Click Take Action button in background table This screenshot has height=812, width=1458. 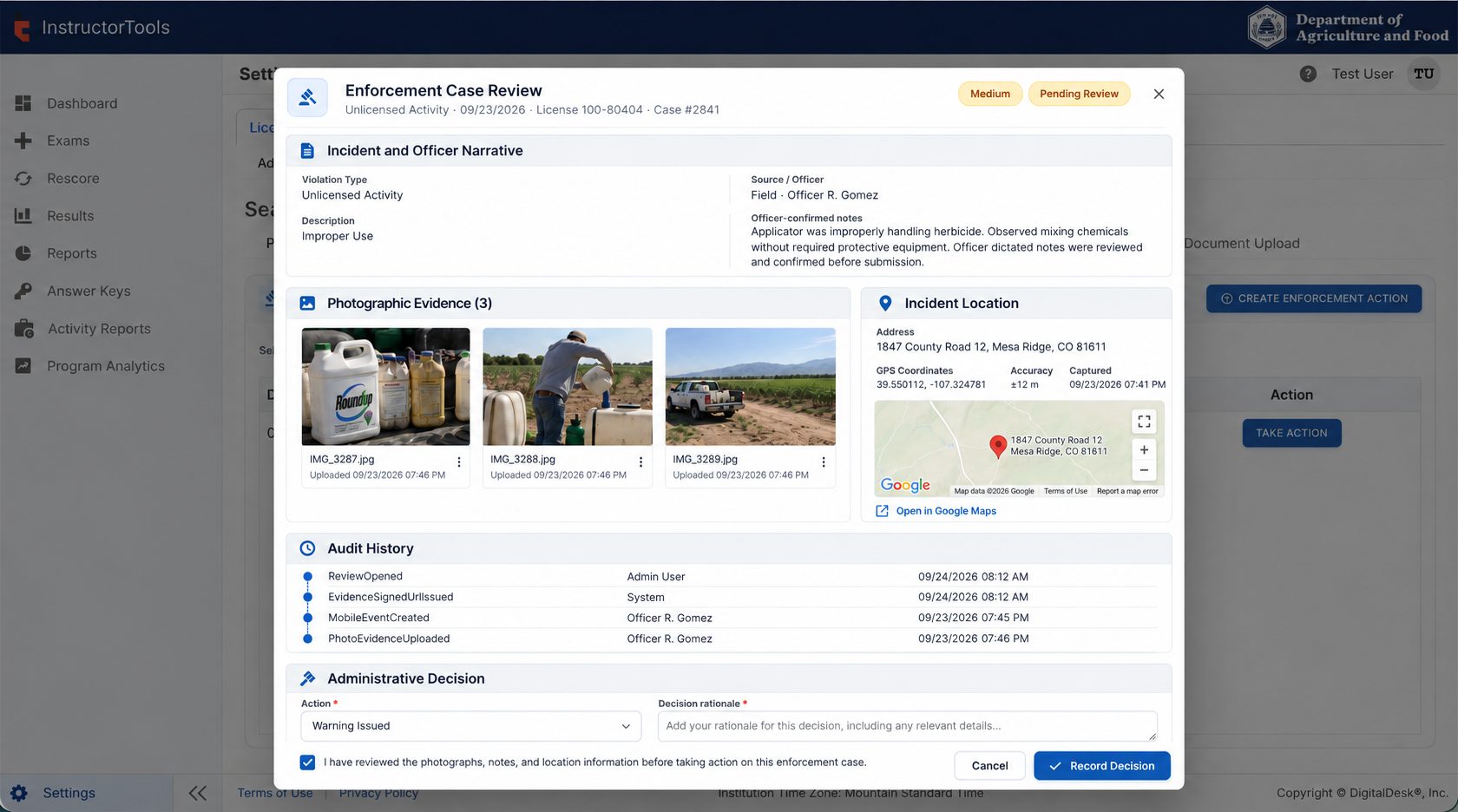(x=1291, y=433)
